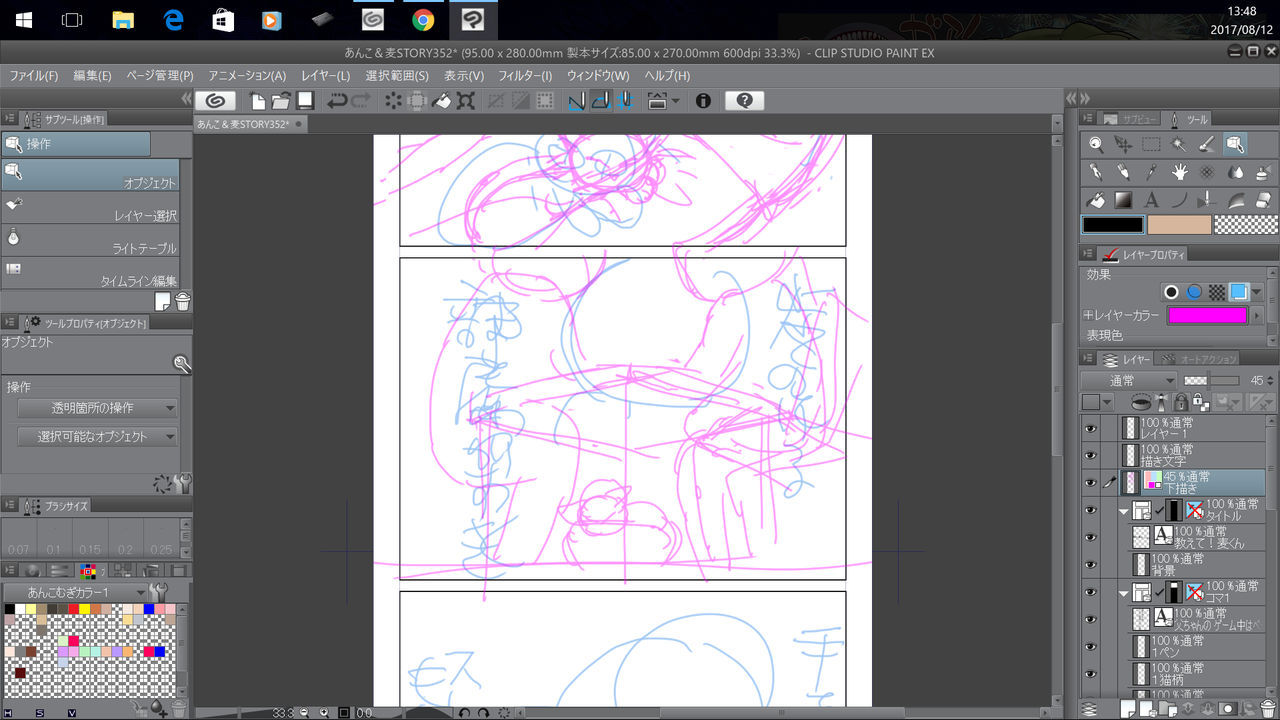Image resolution: width=1280 pixels, height=720 pixels.
Task: Open the help question mark button
Action: (744, 100)
